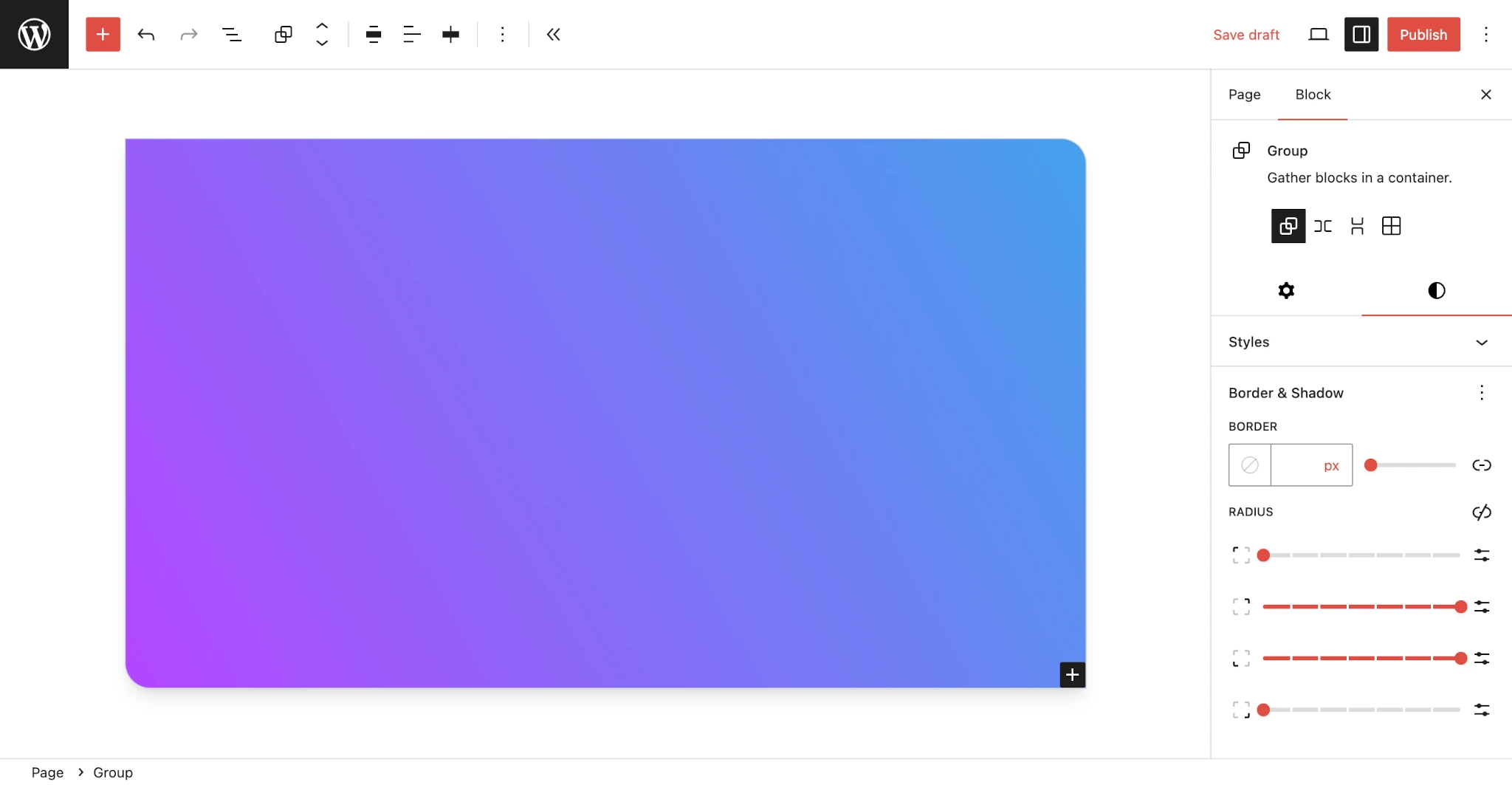Move the block down
Image resolution: width=1512 pixels, height=785 pixels.
[x=322, y=44]
